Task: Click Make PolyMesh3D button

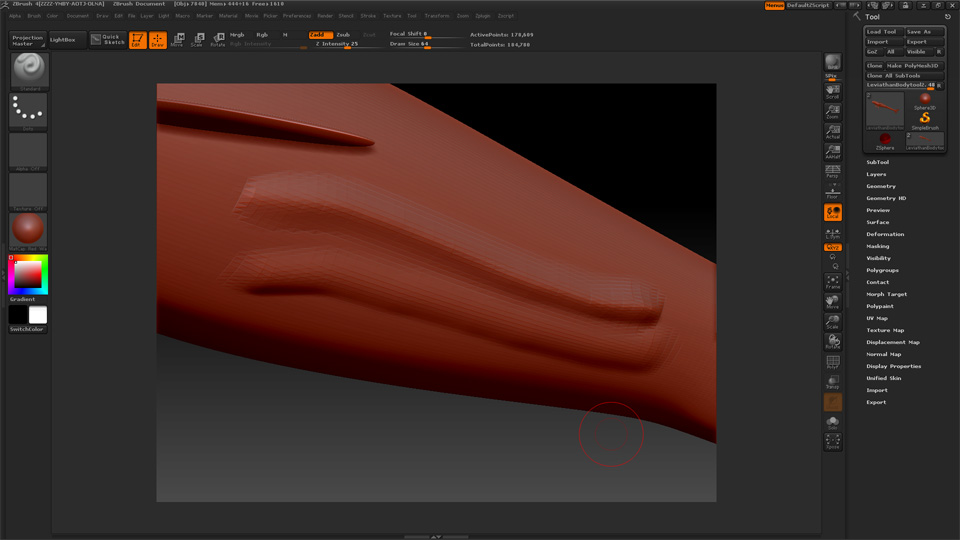Action: click(x=915, y=66)
